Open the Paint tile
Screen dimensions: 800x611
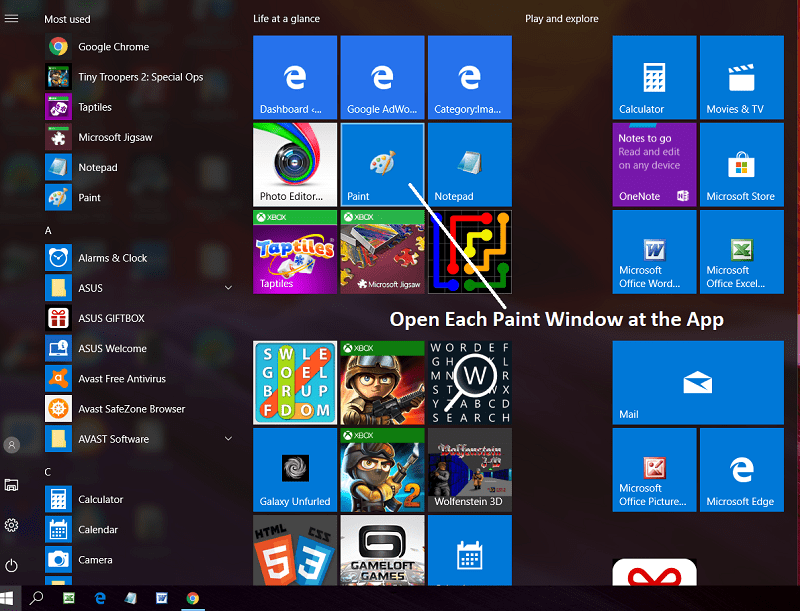point(382,164)
